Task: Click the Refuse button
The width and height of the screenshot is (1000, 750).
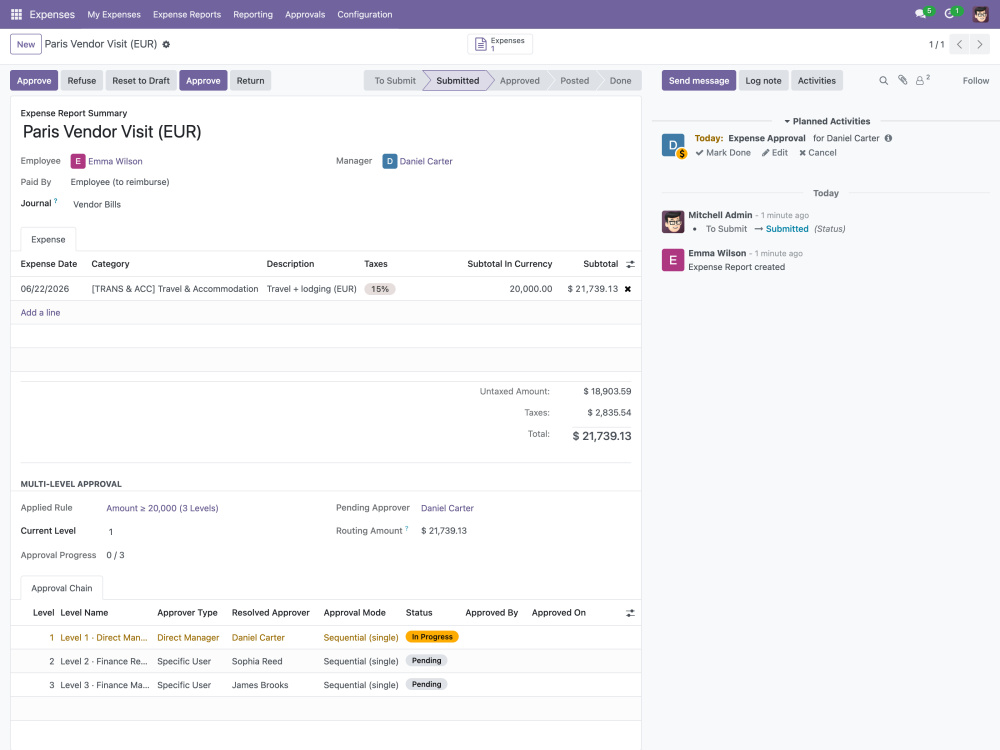Action: click(x=82, y=80)
